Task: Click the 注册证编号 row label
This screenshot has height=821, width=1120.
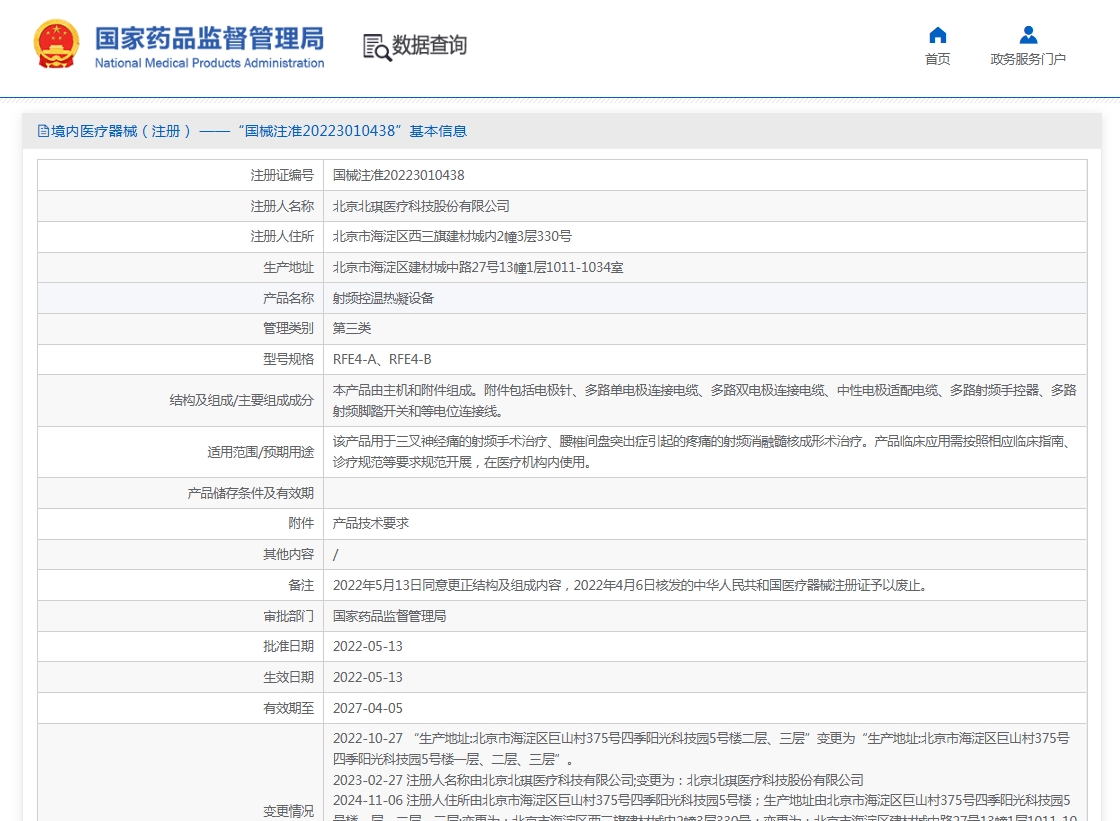Action: tap(282, 175)
